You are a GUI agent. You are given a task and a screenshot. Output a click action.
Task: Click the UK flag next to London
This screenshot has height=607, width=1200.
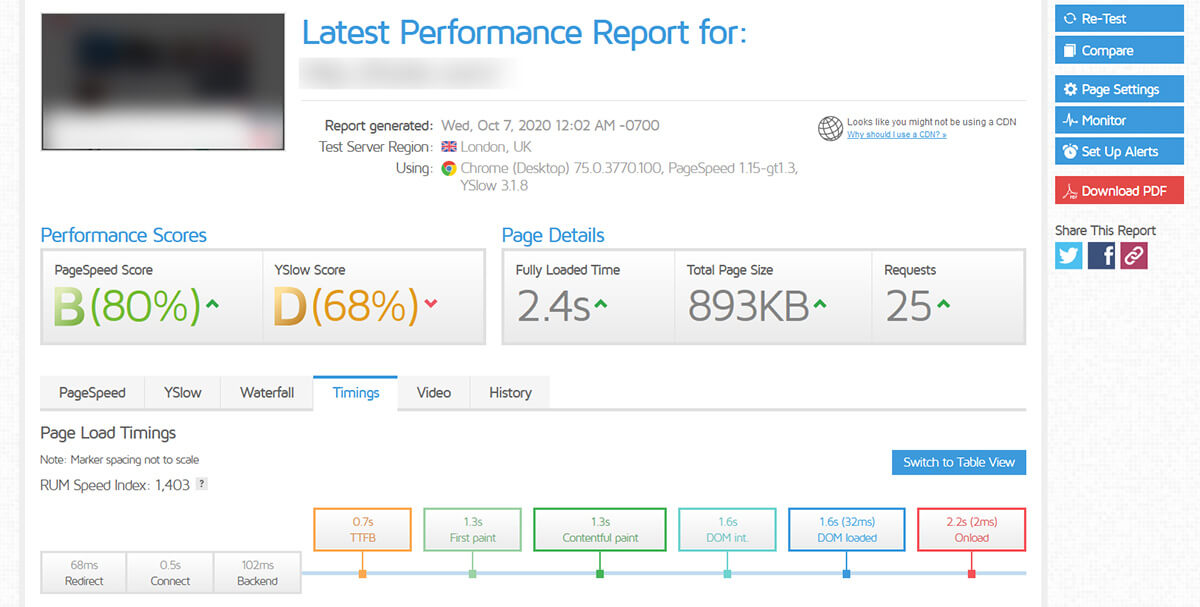click(449, 146)
